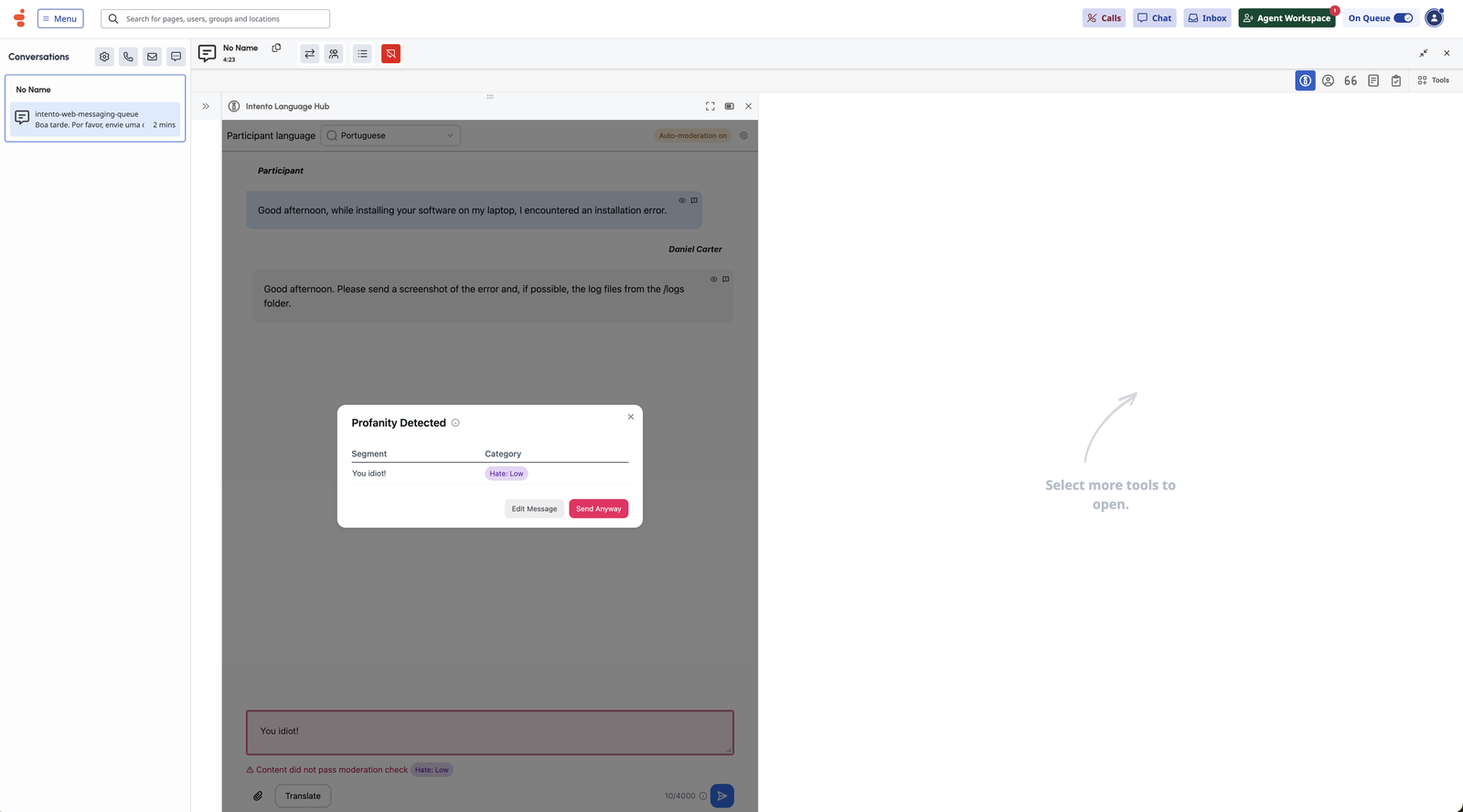Open canned responses quote icon
The image size is (1463, 812).
(1351, 80)
